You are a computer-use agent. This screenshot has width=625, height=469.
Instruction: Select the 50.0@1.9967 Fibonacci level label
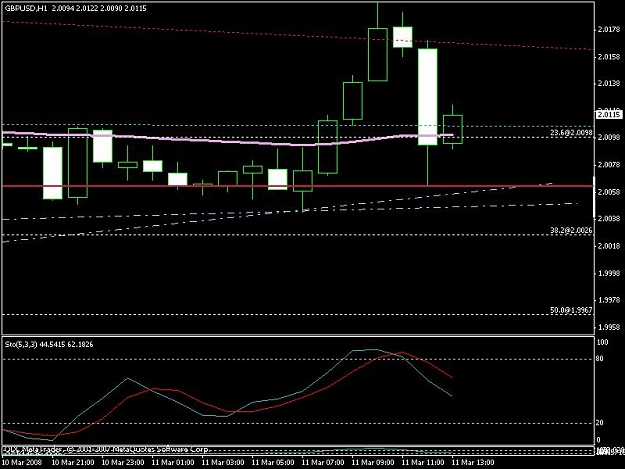(x=571, y=310)
